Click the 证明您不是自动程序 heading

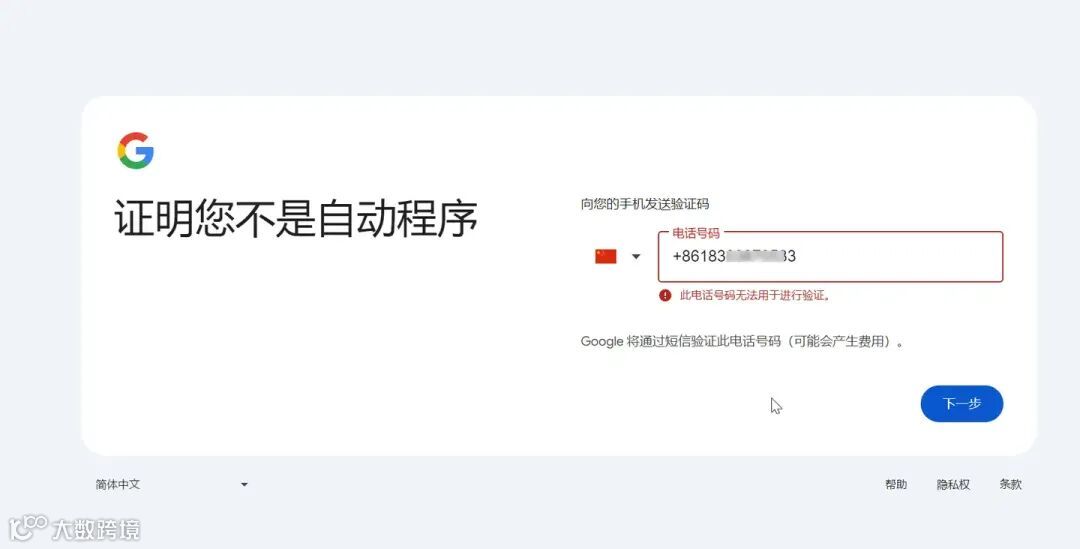(295, 219)
